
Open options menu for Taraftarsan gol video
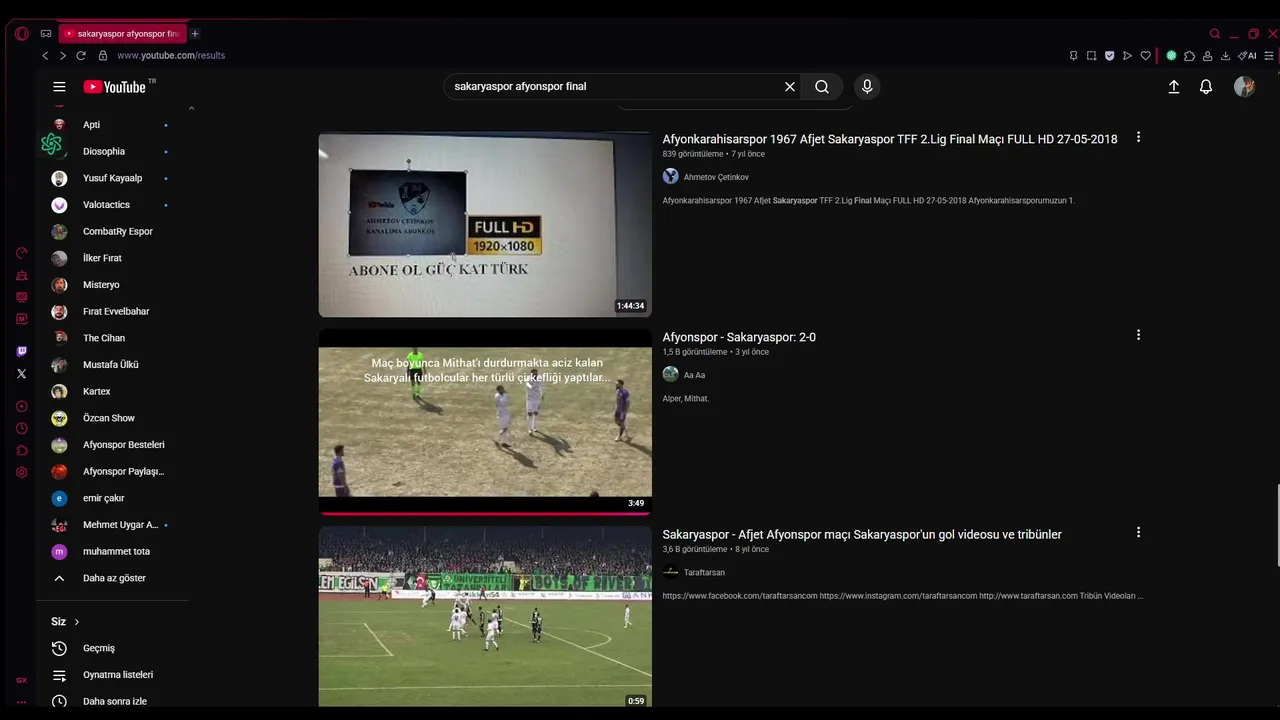point(1138,533)
